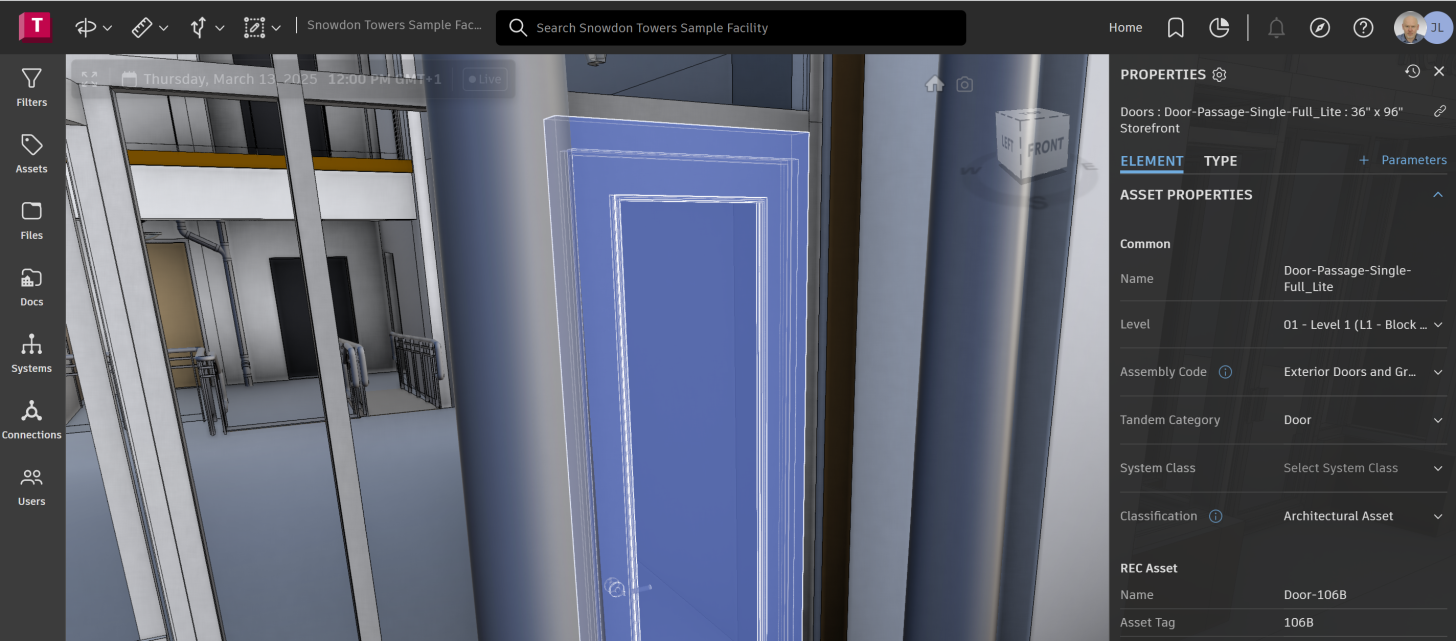Open the Filters panel
Viewport: 1456px width, 641px height.
tap(31, 89)
